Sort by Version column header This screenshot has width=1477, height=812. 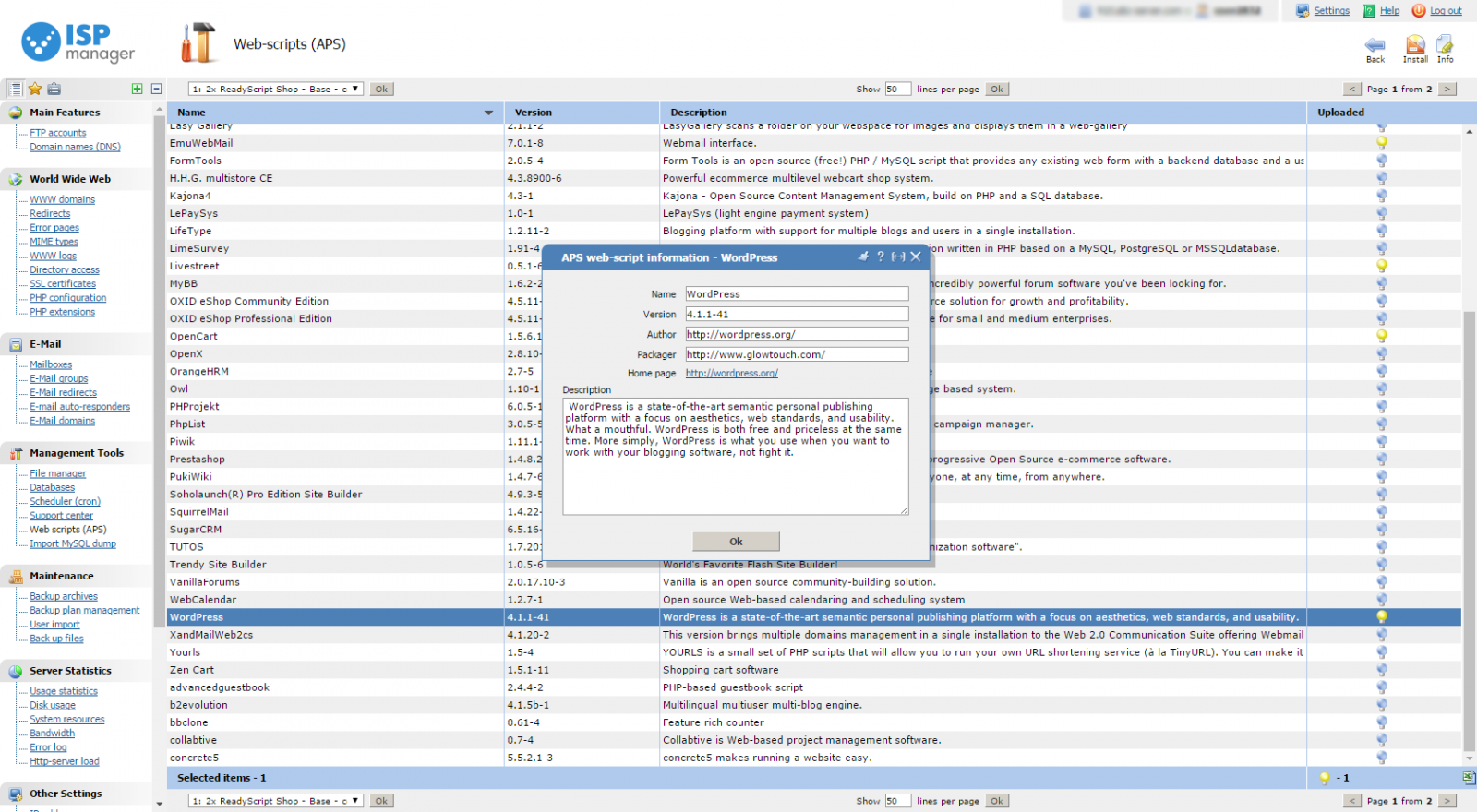(x=582, y=113)
